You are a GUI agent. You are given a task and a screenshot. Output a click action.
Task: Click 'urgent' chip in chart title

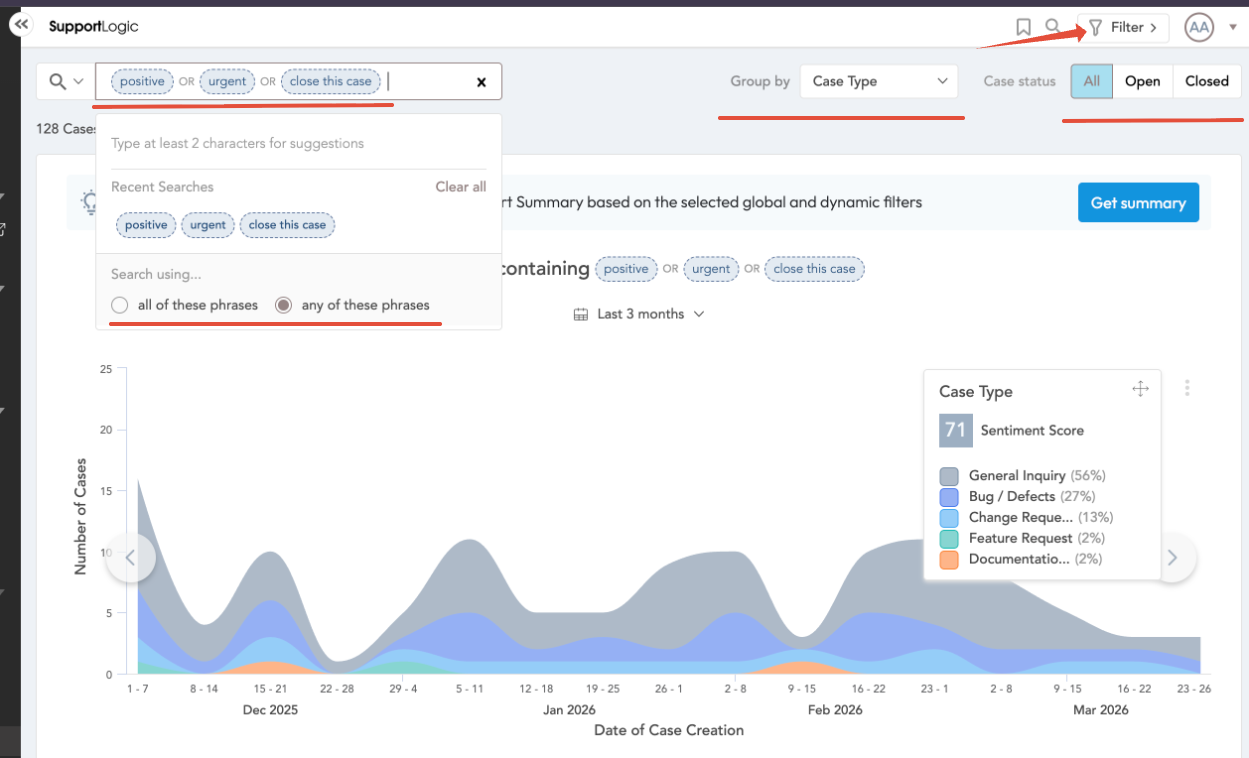click(711, 269)
